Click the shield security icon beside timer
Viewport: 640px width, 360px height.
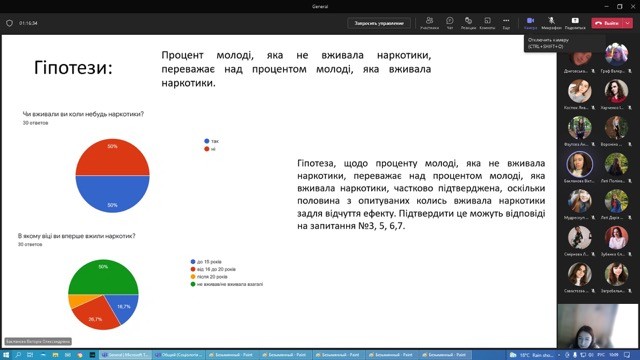9,23
